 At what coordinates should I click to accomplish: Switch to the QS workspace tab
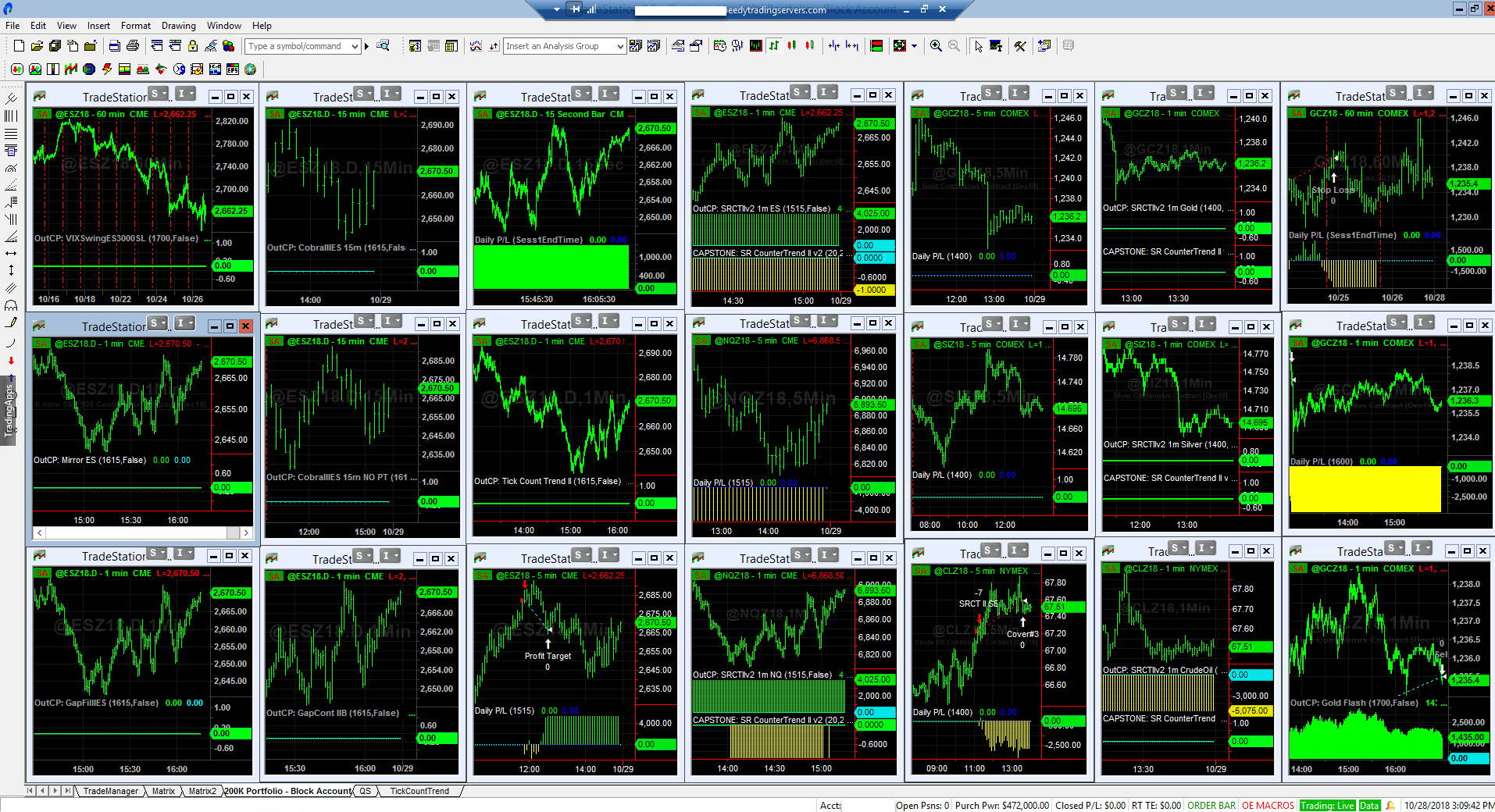coord(365,791)
